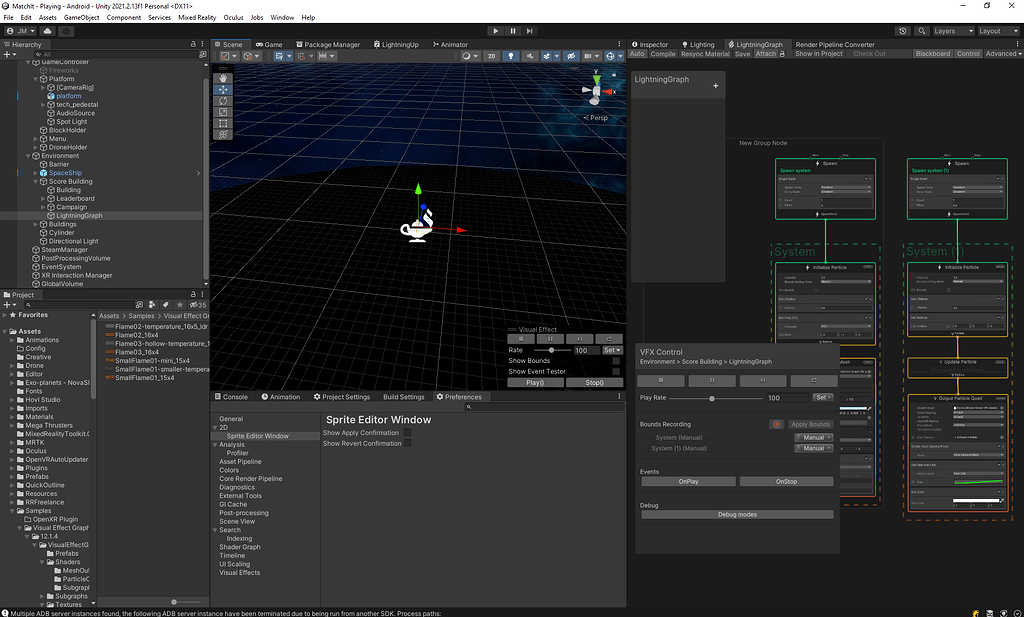
Task: Toggle 2D mode in the Scene view toolbar
Action: click(x=494, y=56)
